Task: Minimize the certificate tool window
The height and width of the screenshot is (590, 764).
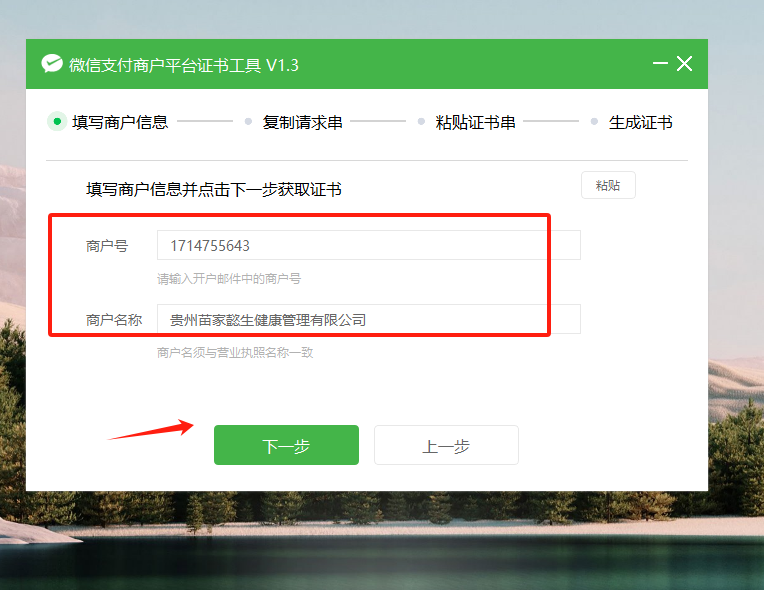Action: pos(660,63)
